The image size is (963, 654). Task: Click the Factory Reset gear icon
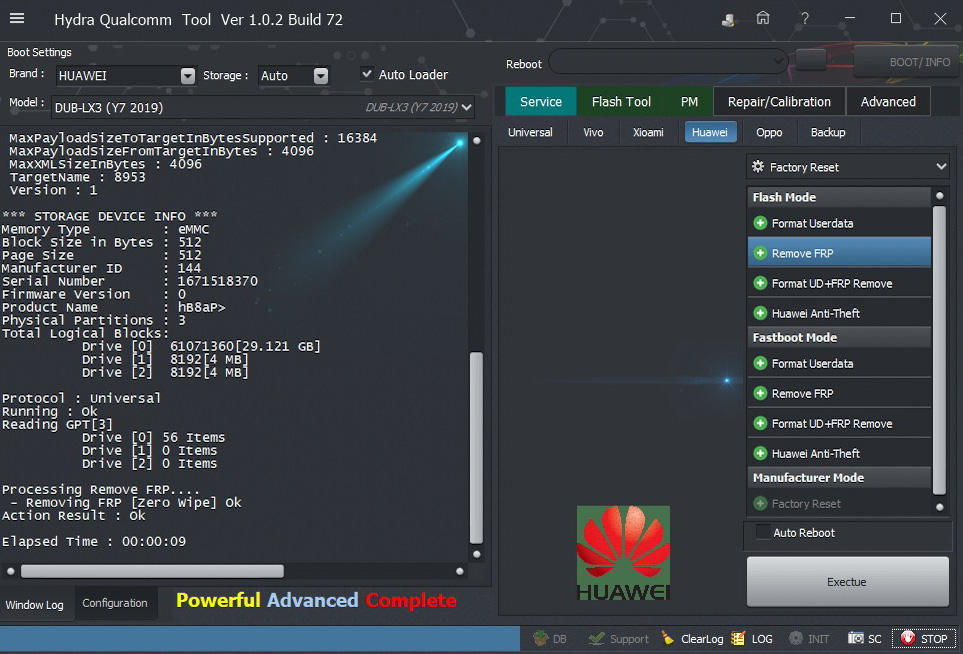758,167
